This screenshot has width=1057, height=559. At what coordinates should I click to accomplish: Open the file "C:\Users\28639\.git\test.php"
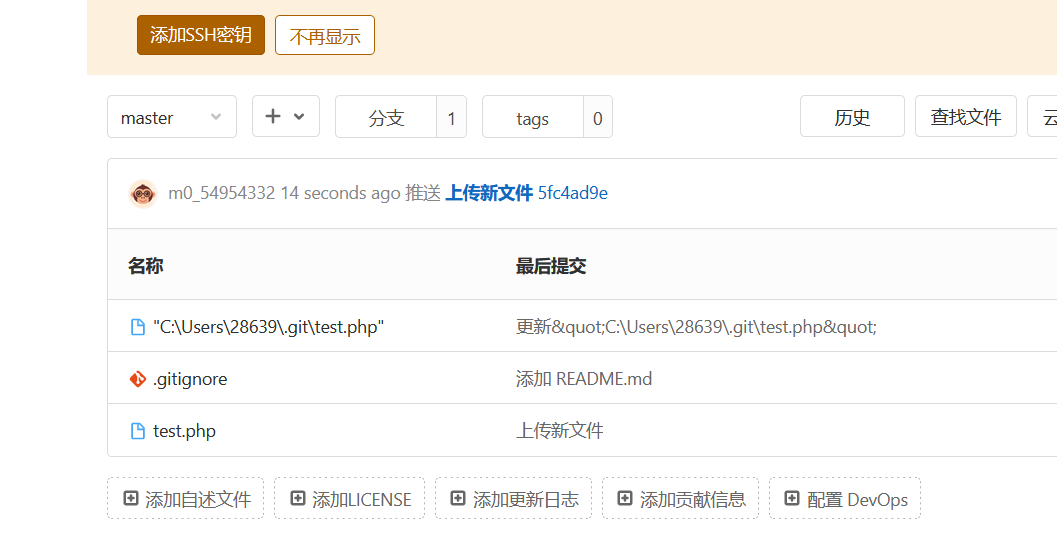(x=268, y=327)
